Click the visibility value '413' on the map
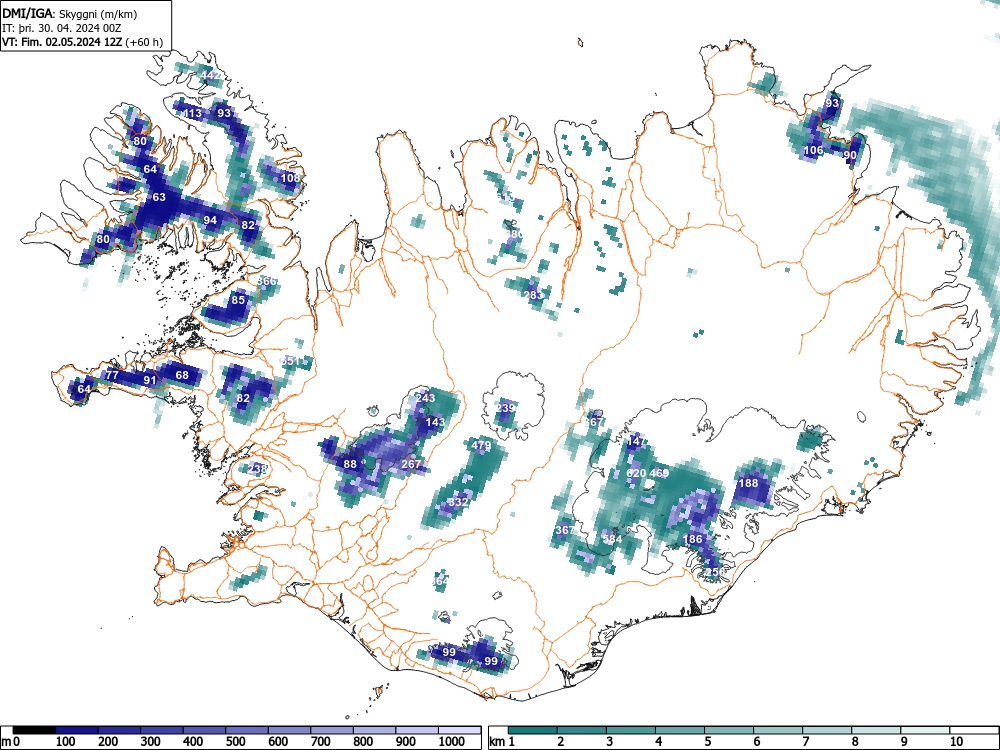1000x750 pixels. click(x=192, y=114)
